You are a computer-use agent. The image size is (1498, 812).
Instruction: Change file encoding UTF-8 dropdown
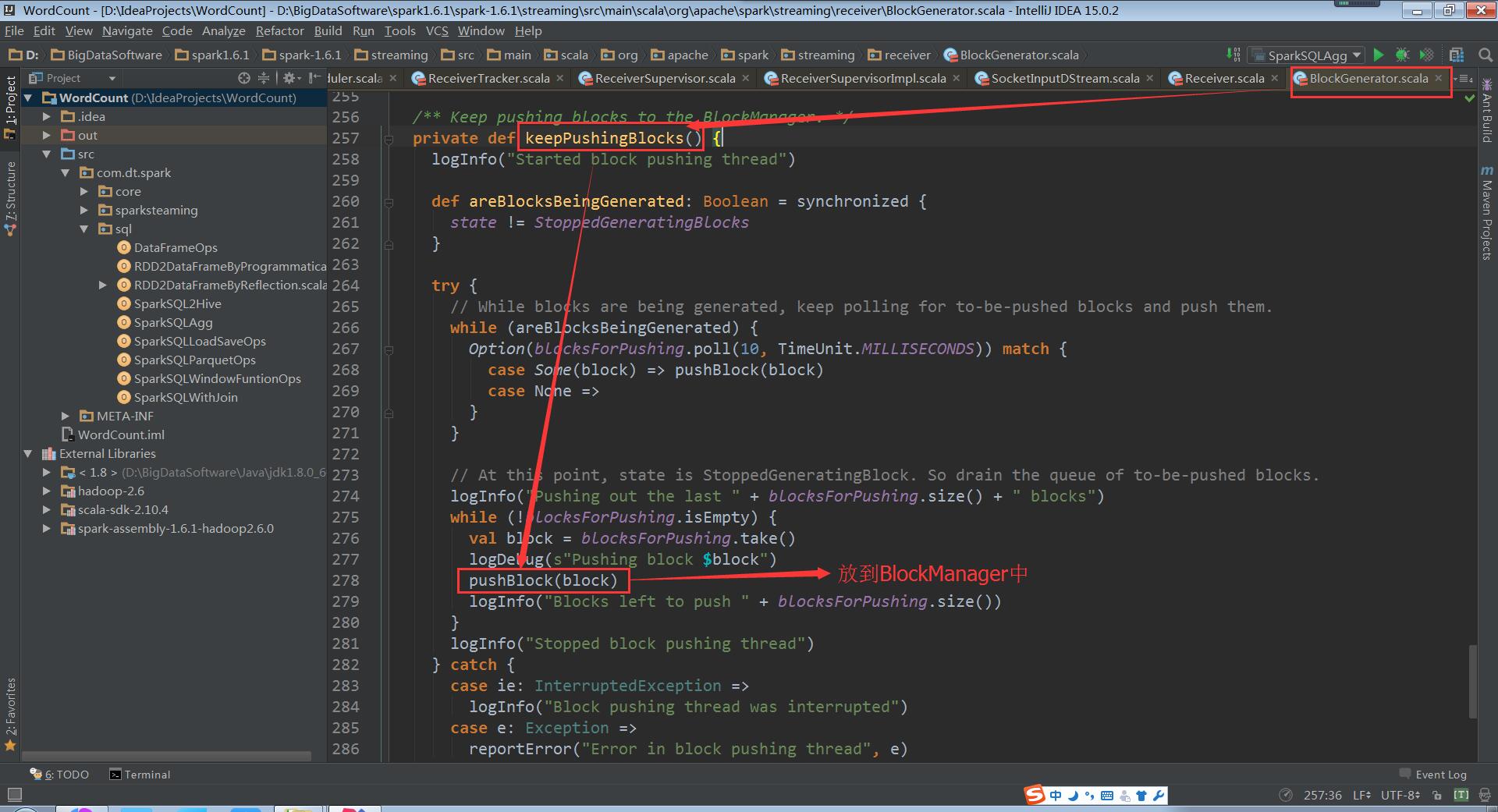(x=1400, y=796)
